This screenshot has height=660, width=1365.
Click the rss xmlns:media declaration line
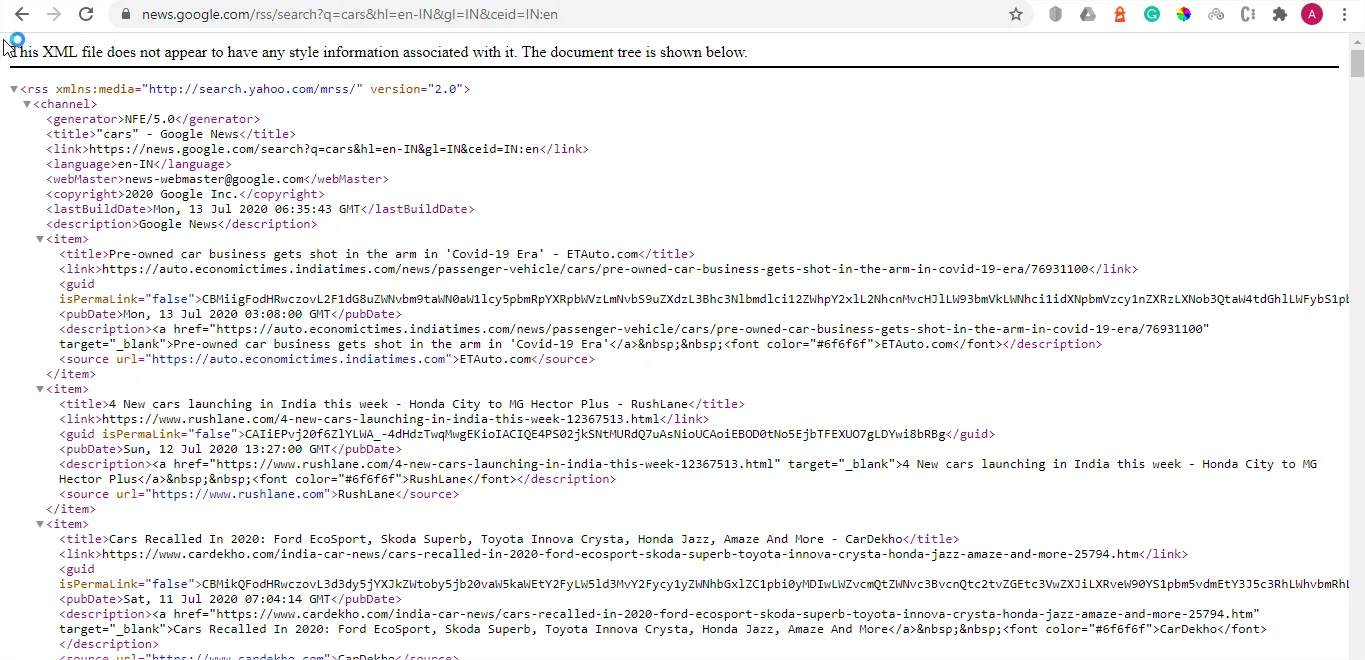pos(245,89)
